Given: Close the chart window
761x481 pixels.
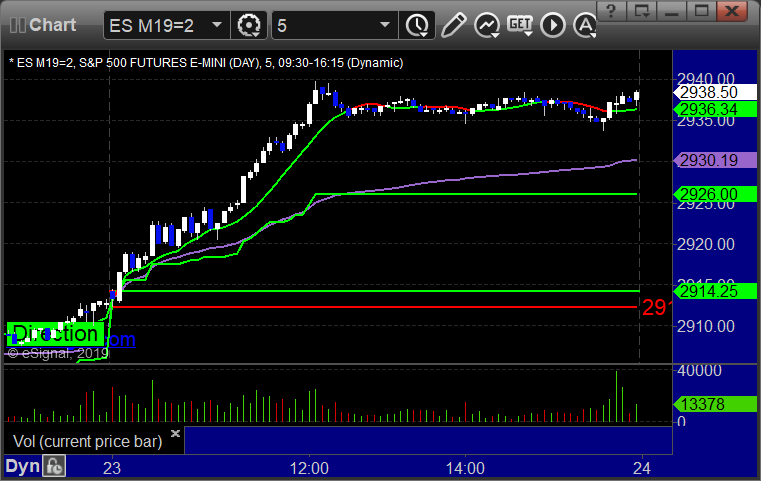Looking at the screenshot, I should coord(732,11).
